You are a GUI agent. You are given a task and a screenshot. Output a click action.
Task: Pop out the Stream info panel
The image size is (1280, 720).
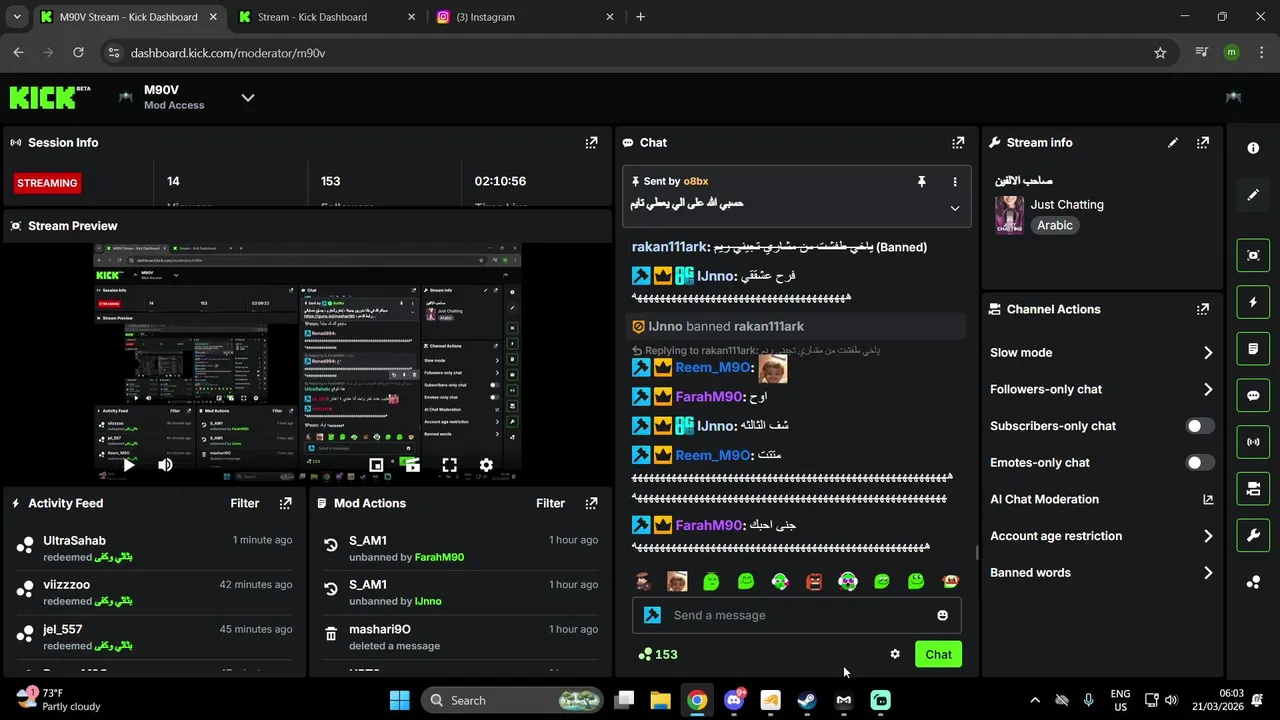click(x=1203, y=143)
